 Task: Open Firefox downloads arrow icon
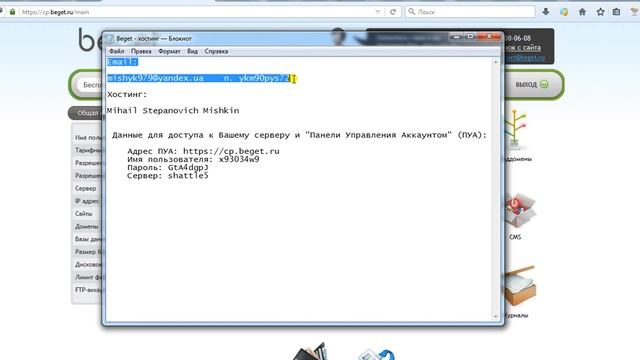[x=546, y=12]
